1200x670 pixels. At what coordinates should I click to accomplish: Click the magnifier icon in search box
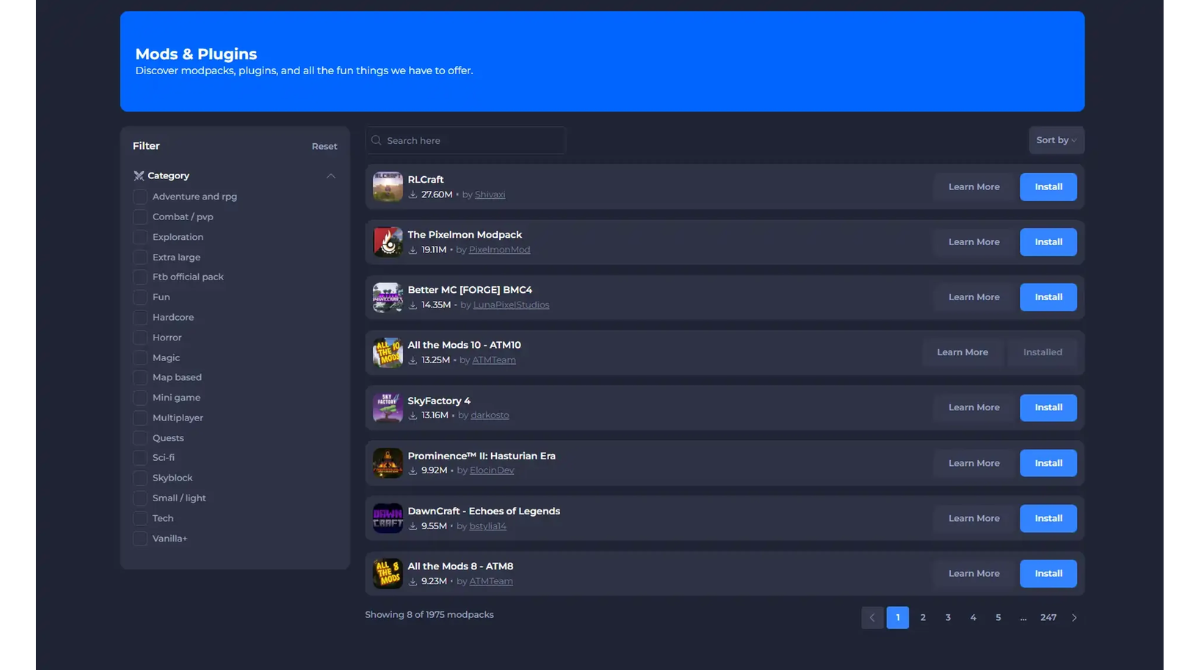coord(377,141)
